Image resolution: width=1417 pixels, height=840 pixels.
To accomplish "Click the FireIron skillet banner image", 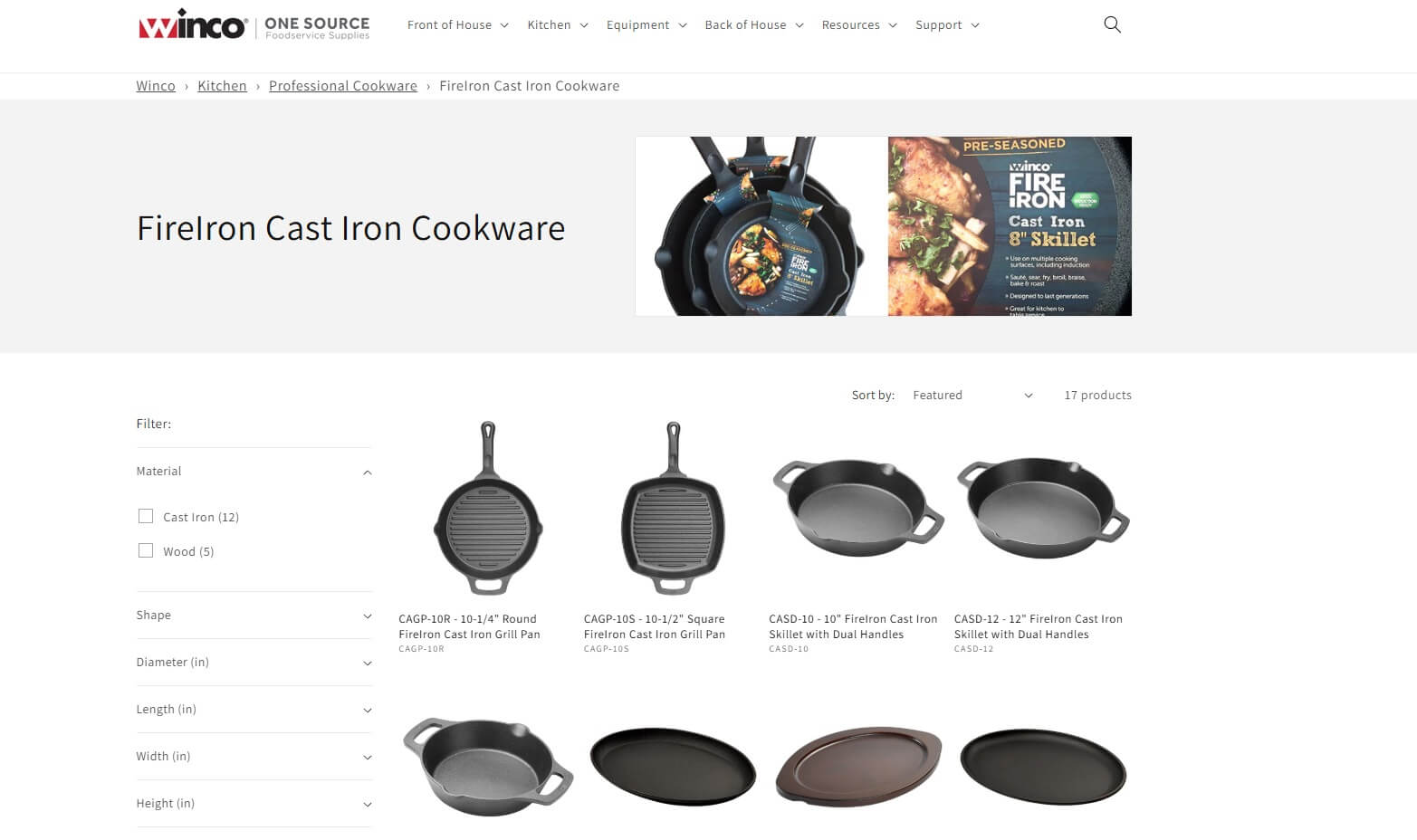I will pyautogui.click(x=884, y=226).
